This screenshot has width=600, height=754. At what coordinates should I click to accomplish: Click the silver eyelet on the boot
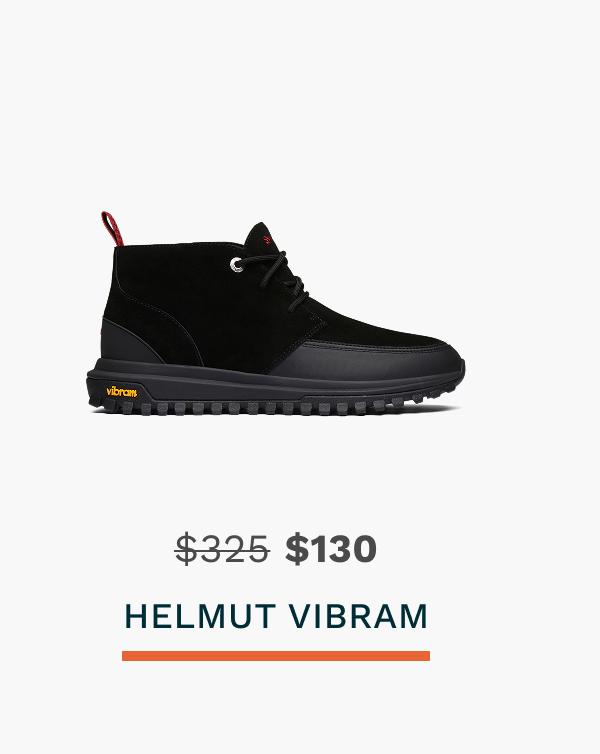tap(237, 264)
